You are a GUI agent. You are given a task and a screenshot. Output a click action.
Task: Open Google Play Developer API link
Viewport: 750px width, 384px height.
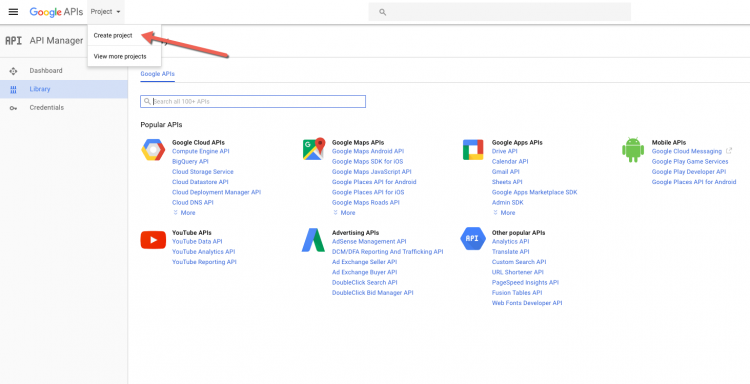point(689,172)
